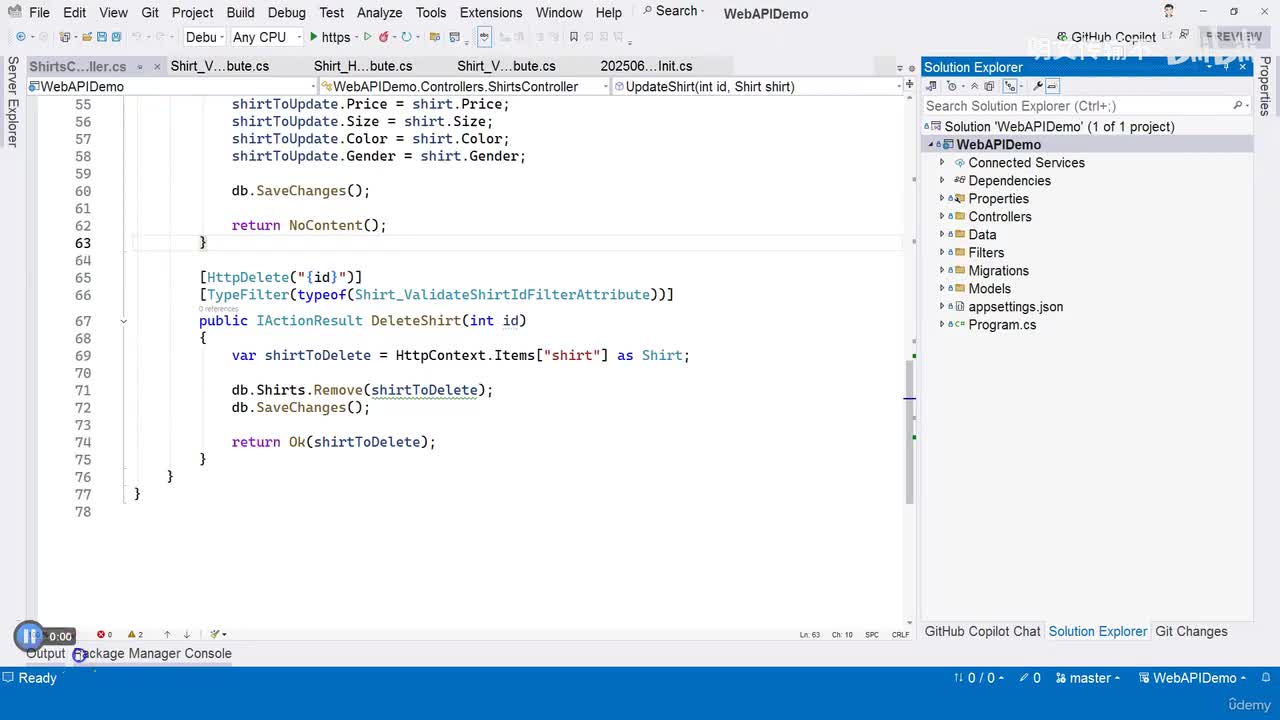Click the GitHub Copilot icon in toolbar
1280x720 pixels.
click(1062, 37)
